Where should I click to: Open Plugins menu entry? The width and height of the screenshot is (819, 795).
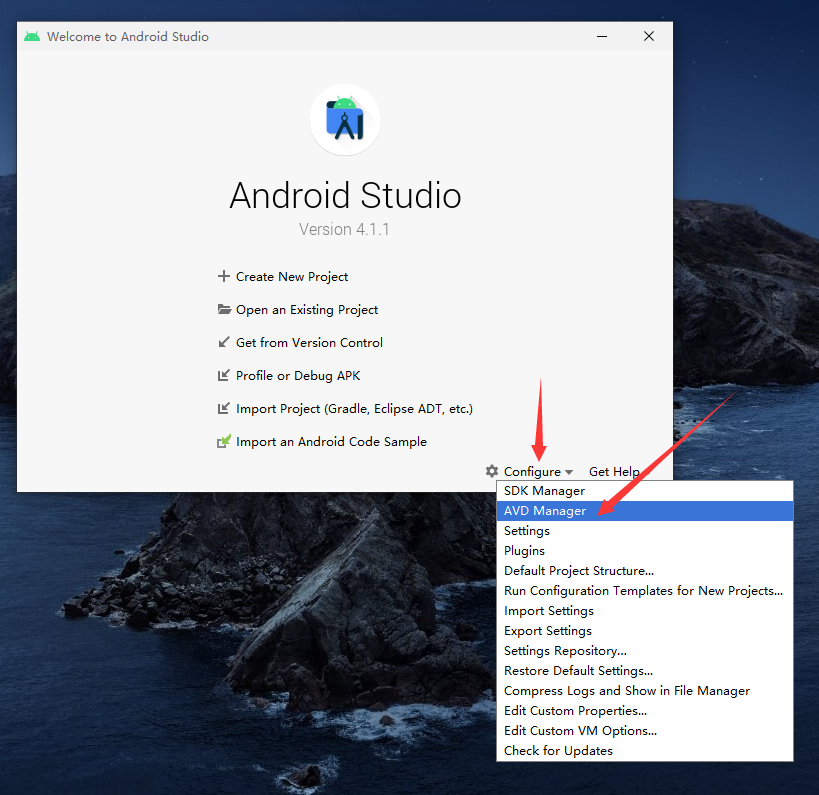pyautogui.click(x=645, y=551)
